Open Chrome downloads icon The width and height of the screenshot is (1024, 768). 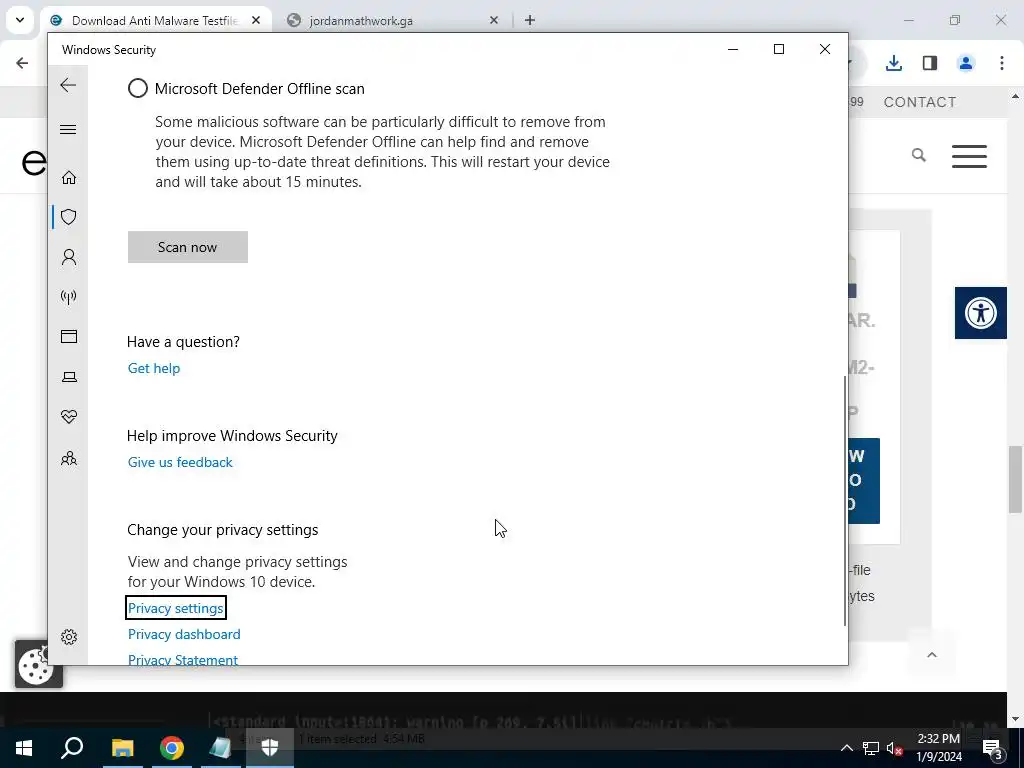(894, 63)
